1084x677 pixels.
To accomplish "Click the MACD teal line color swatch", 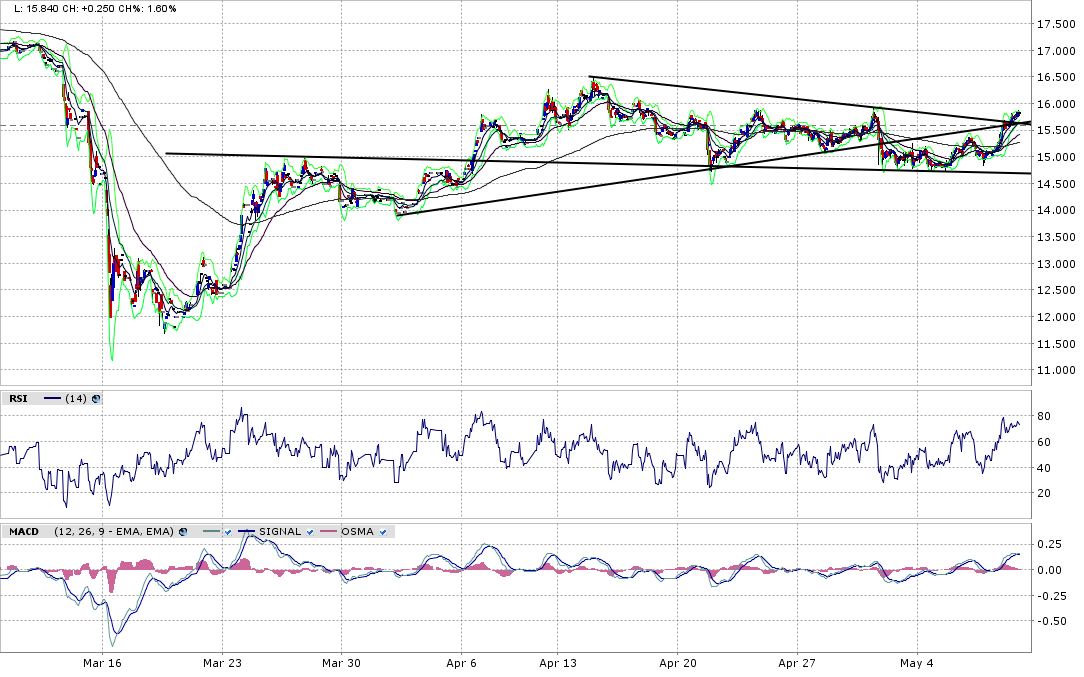I will [x=210, y=531].
